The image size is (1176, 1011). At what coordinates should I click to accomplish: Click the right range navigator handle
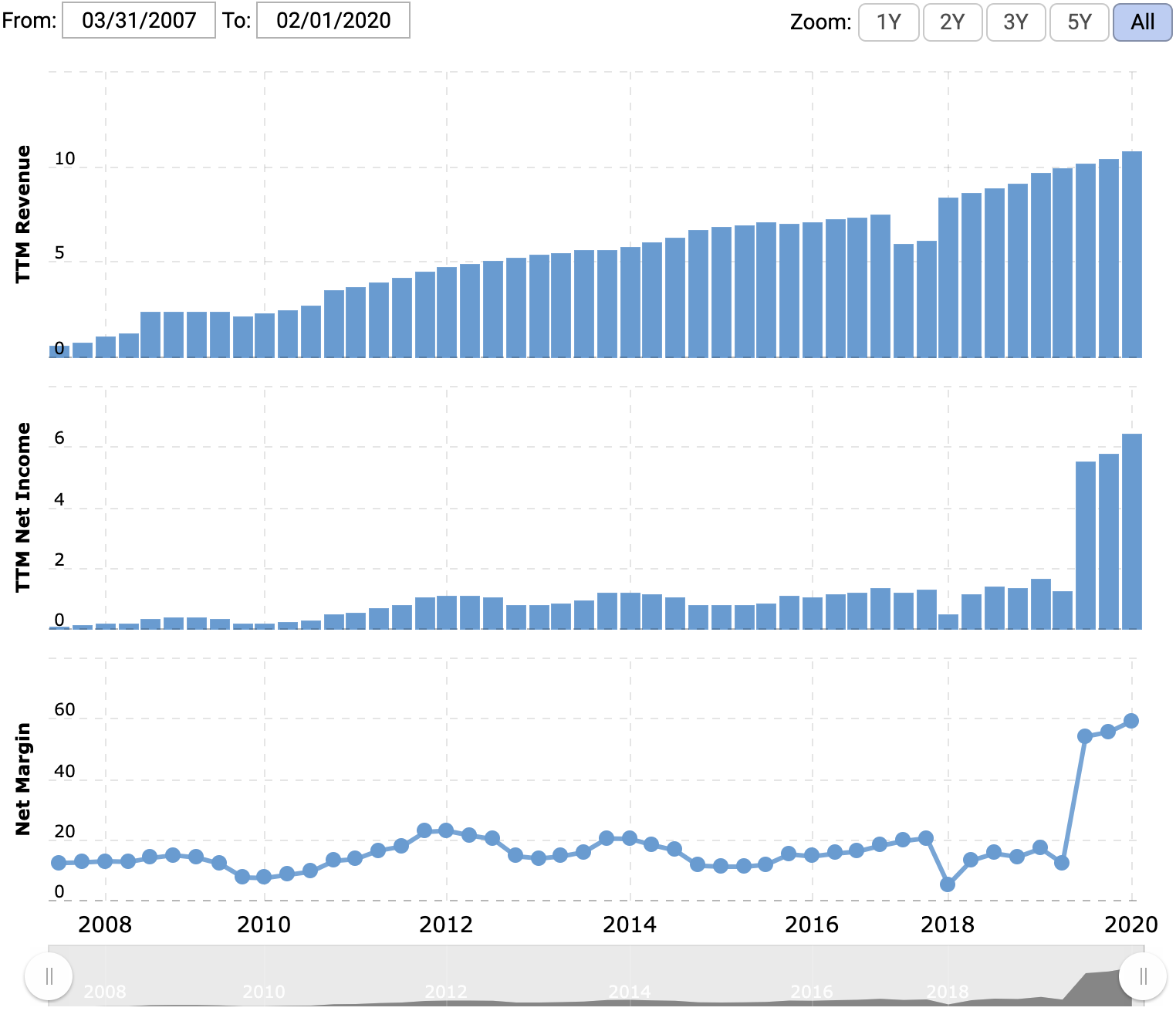point(1143,976)
